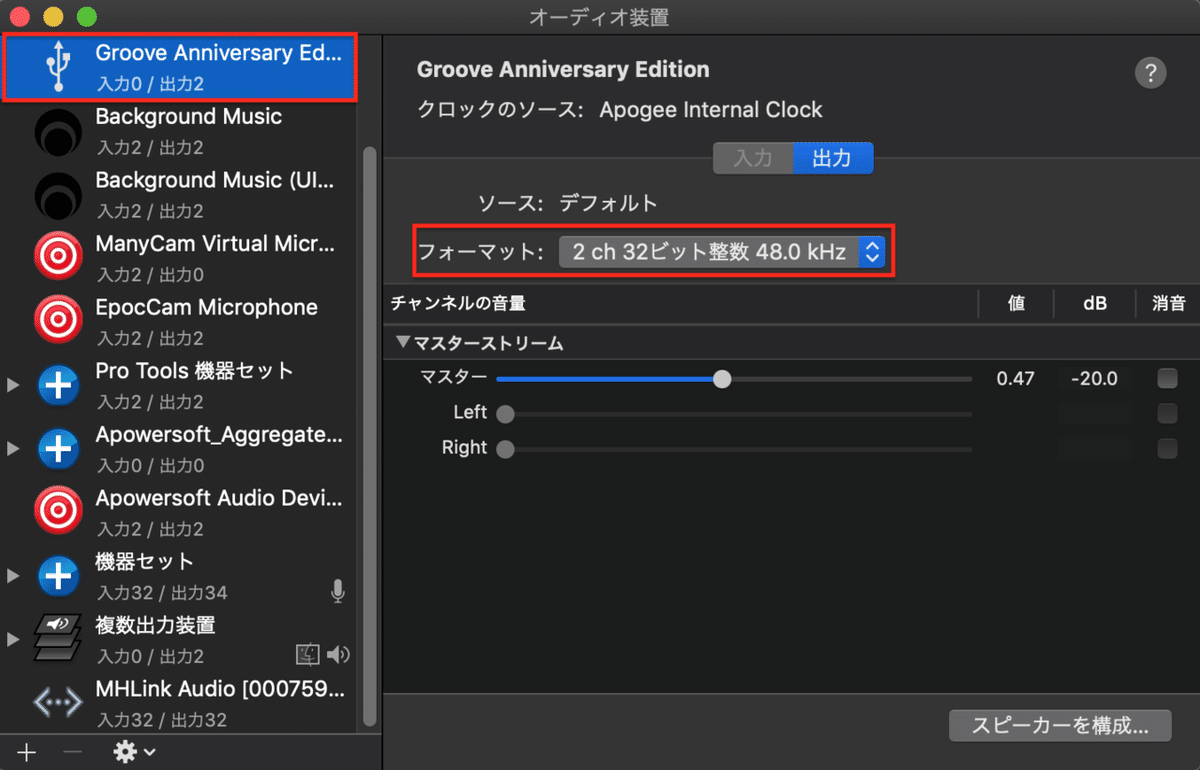The height and width of the screenshot is (770, 1200).
Task: Expand the Apowersoft_Aggregate tree arrow
Action: tap(13, 449)
